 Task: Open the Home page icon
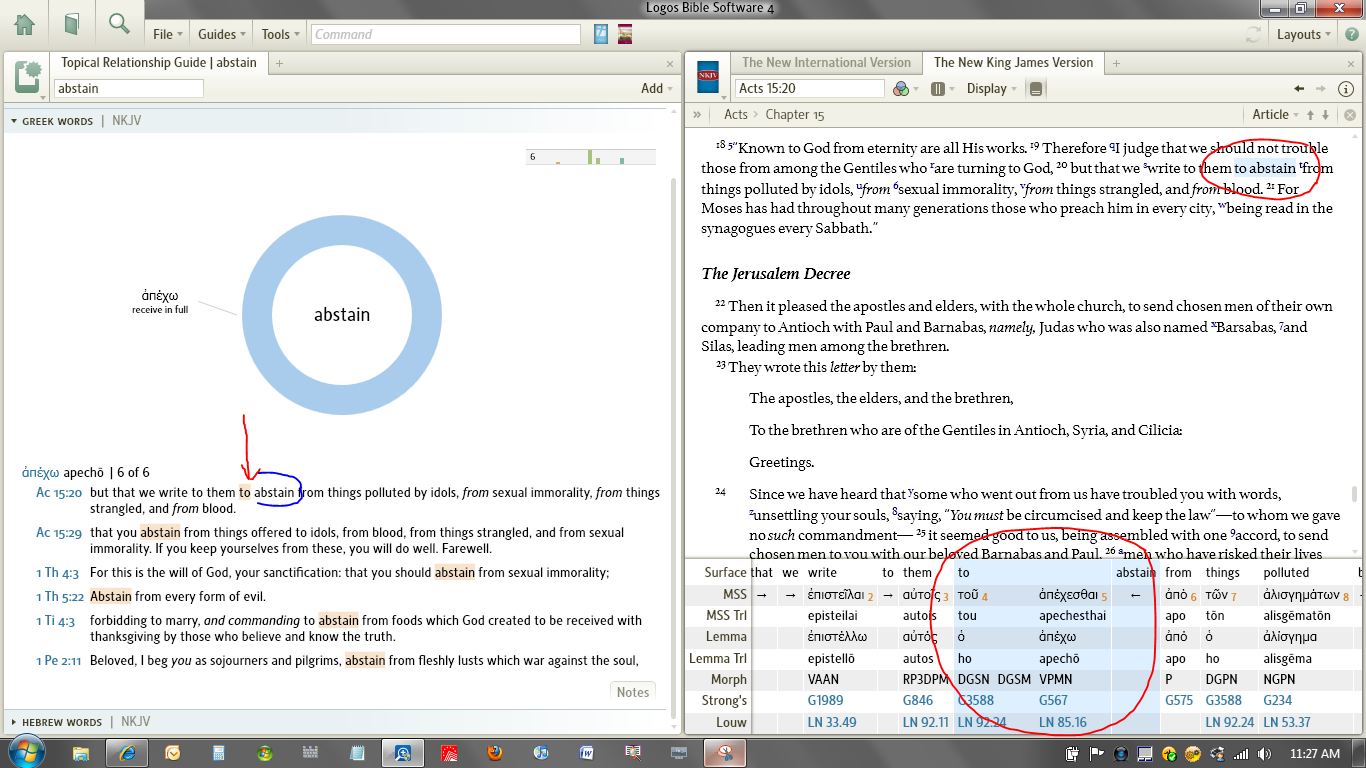pyautogui.click(x=24, y=25)
